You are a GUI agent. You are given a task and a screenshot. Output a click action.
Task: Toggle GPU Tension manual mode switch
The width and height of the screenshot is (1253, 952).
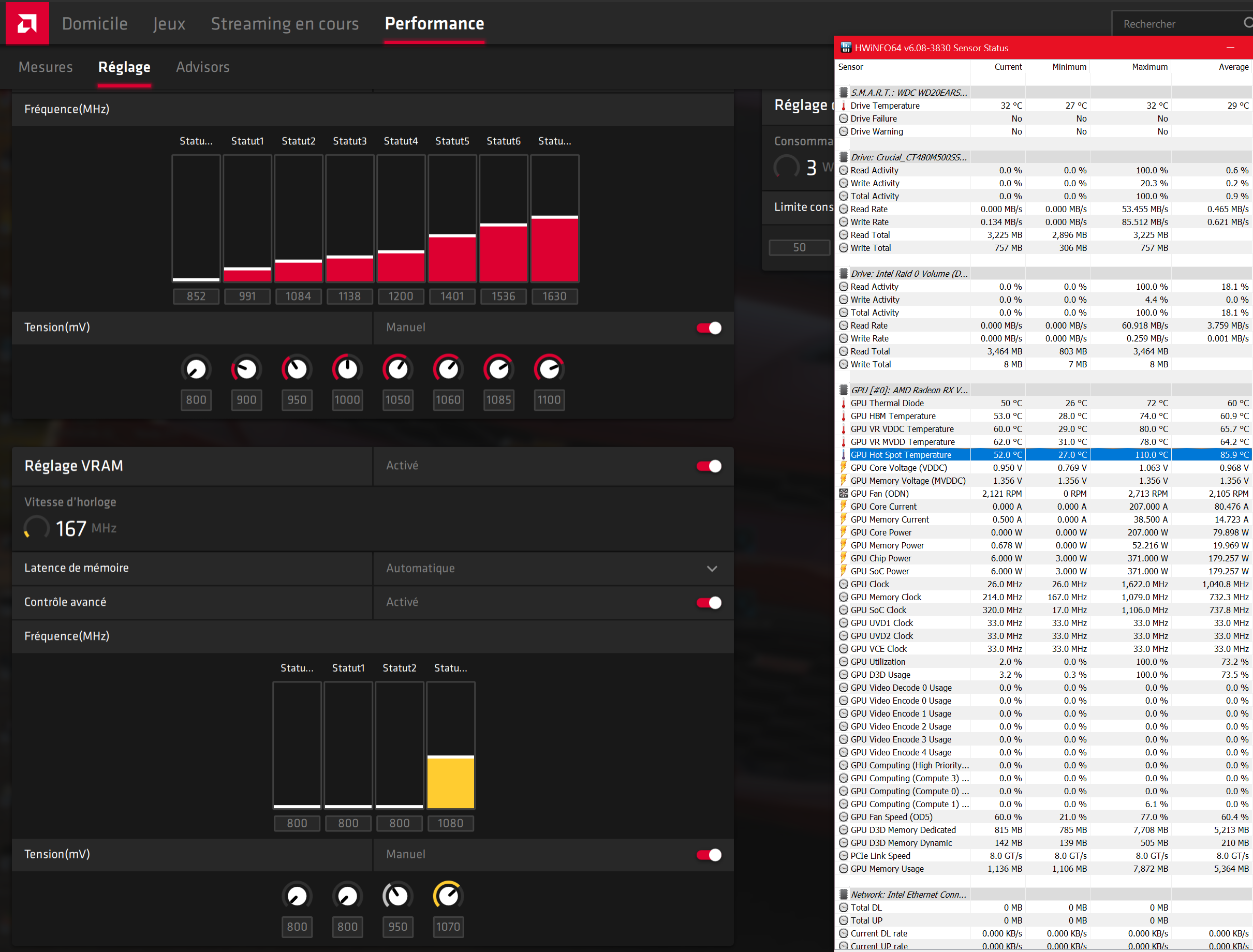tap(709, 328)
